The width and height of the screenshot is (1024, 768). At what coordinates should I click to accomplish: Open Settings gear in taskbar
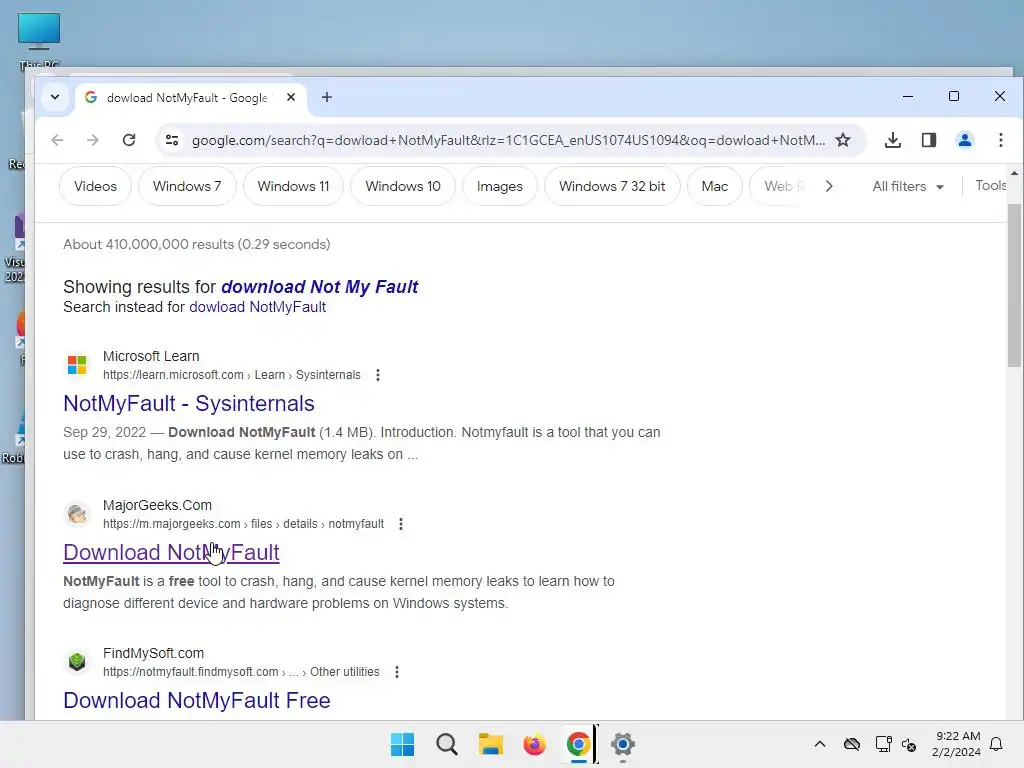click(x=622, y=744)
